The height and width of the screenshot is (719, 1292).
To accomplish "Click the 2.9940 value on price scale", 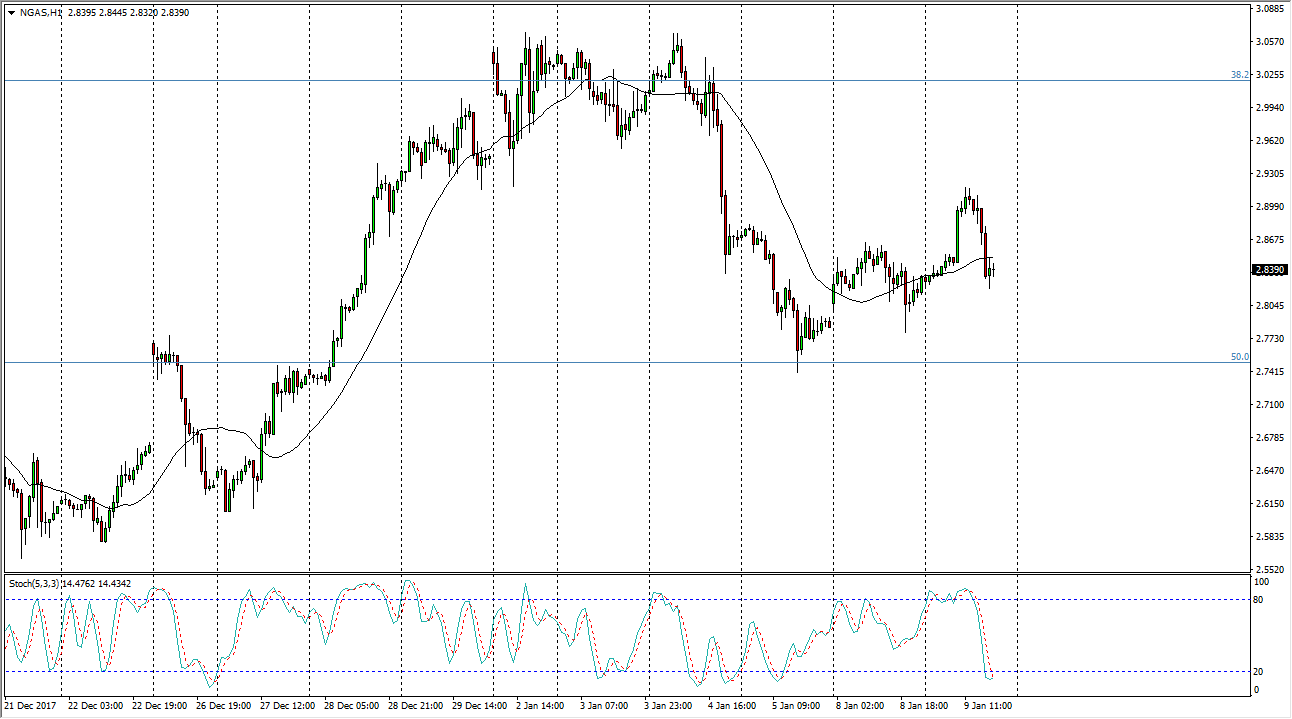I will tap(1271, 108).
